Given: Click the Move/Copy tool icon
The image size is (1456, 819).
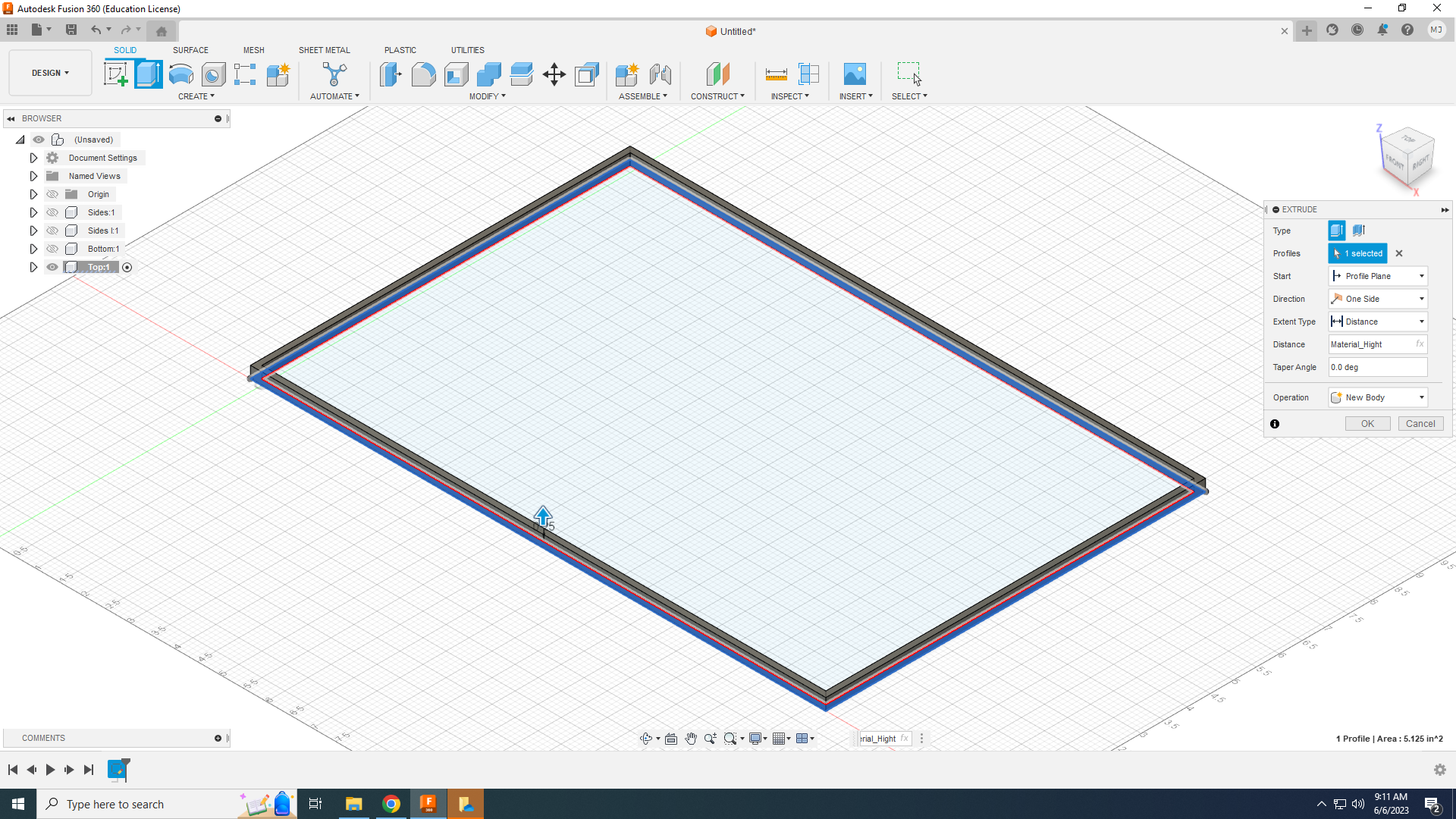Looking at the screenshot, I should (x=554, y=74).
